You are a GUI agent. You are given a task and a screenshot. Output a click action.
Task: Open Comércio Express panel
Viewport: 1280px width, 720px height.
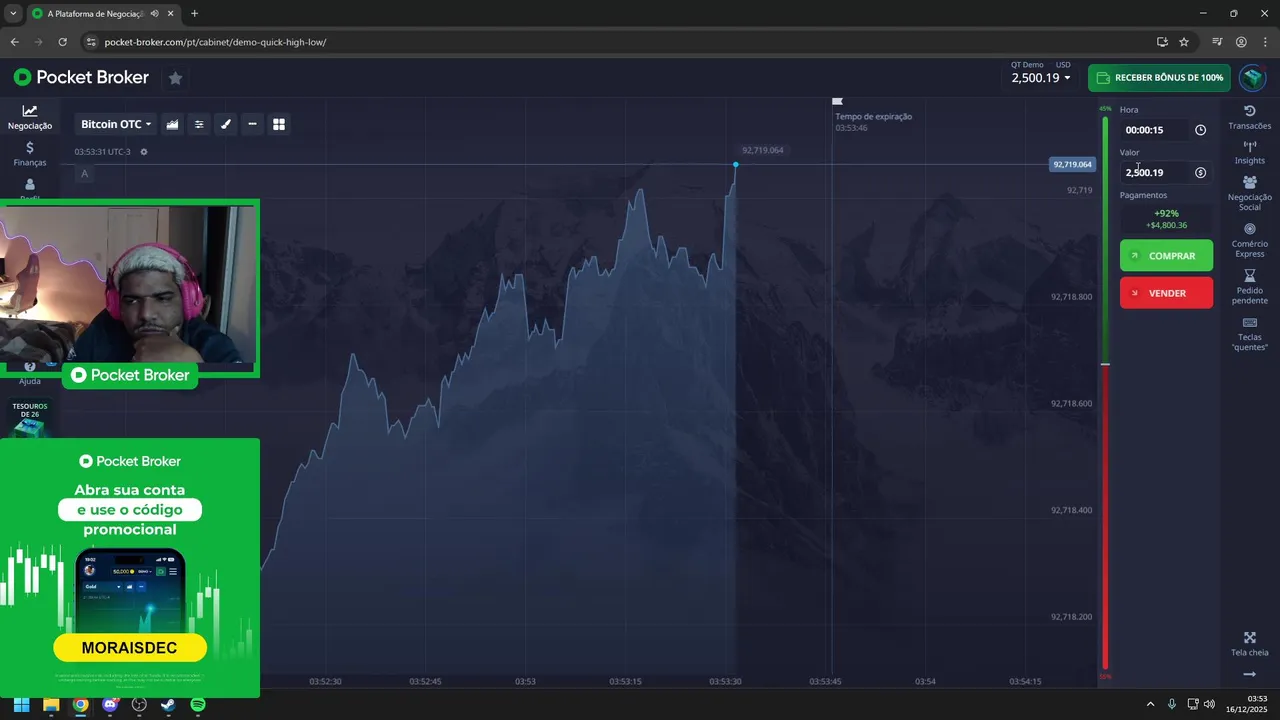pyautogui.click(x=1250, y=240)
